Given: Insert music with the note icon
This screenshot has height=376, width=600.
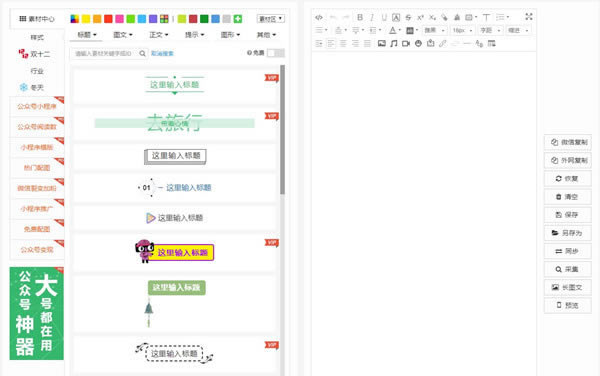Looking at the screenshot, I should (x=394, y=43).
